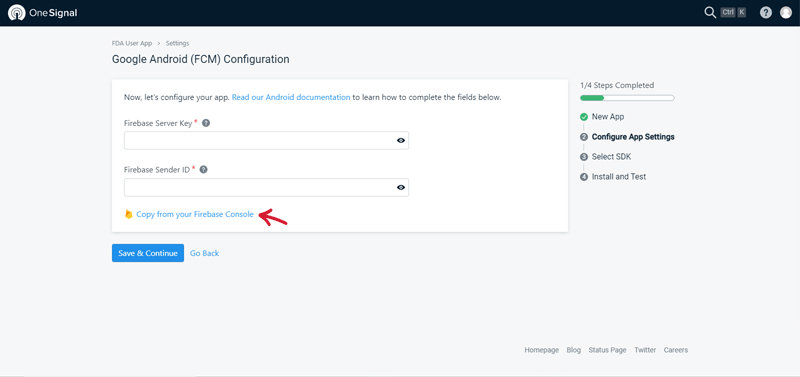The width and height of the screenshot is (800, 377).
Task: Open the Homepage footer link
Action: click(541, 350)
